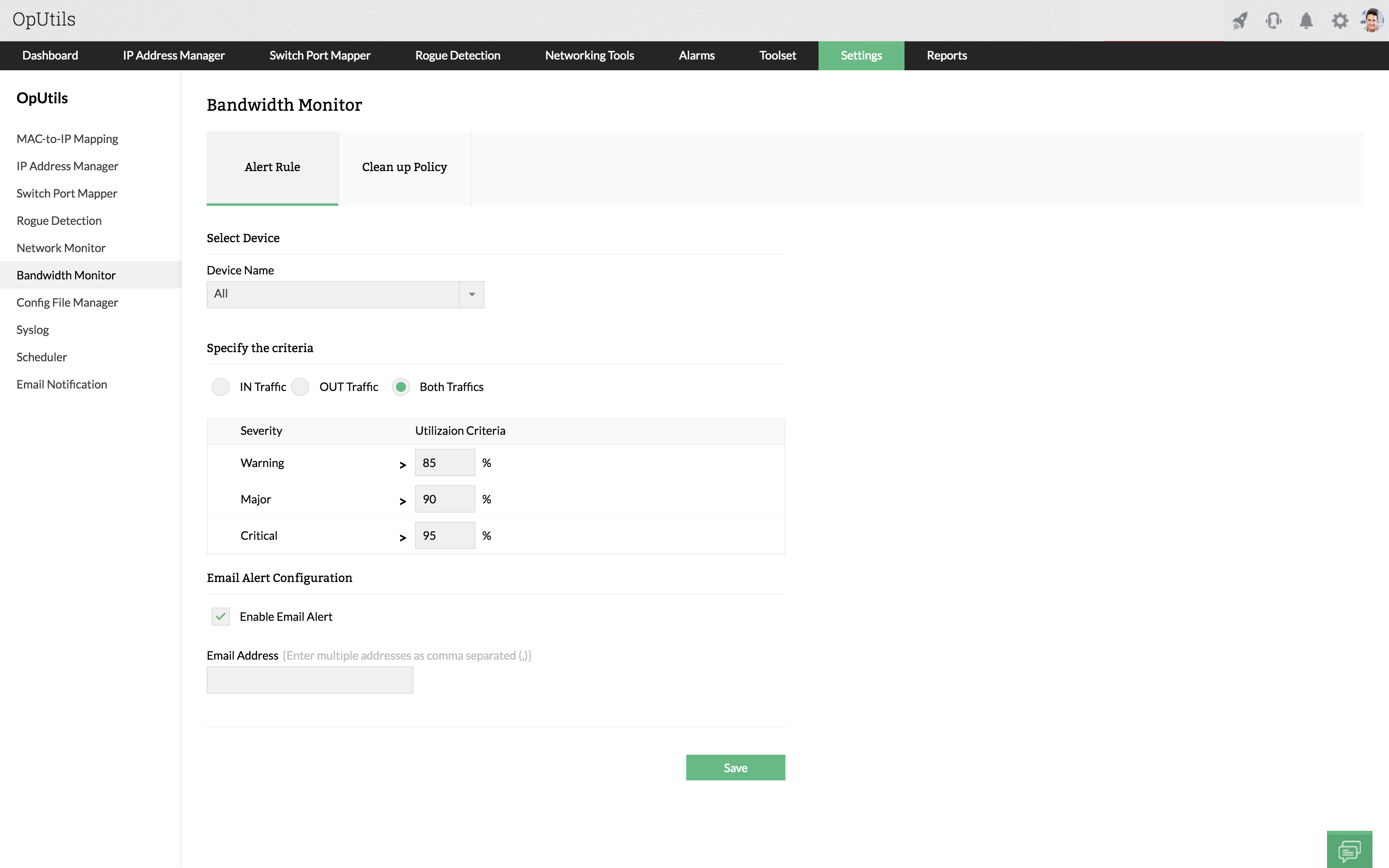Open the notifications bell icon
The image size is (1389, 868).
pyautogui.click(x=1306, y=21)
